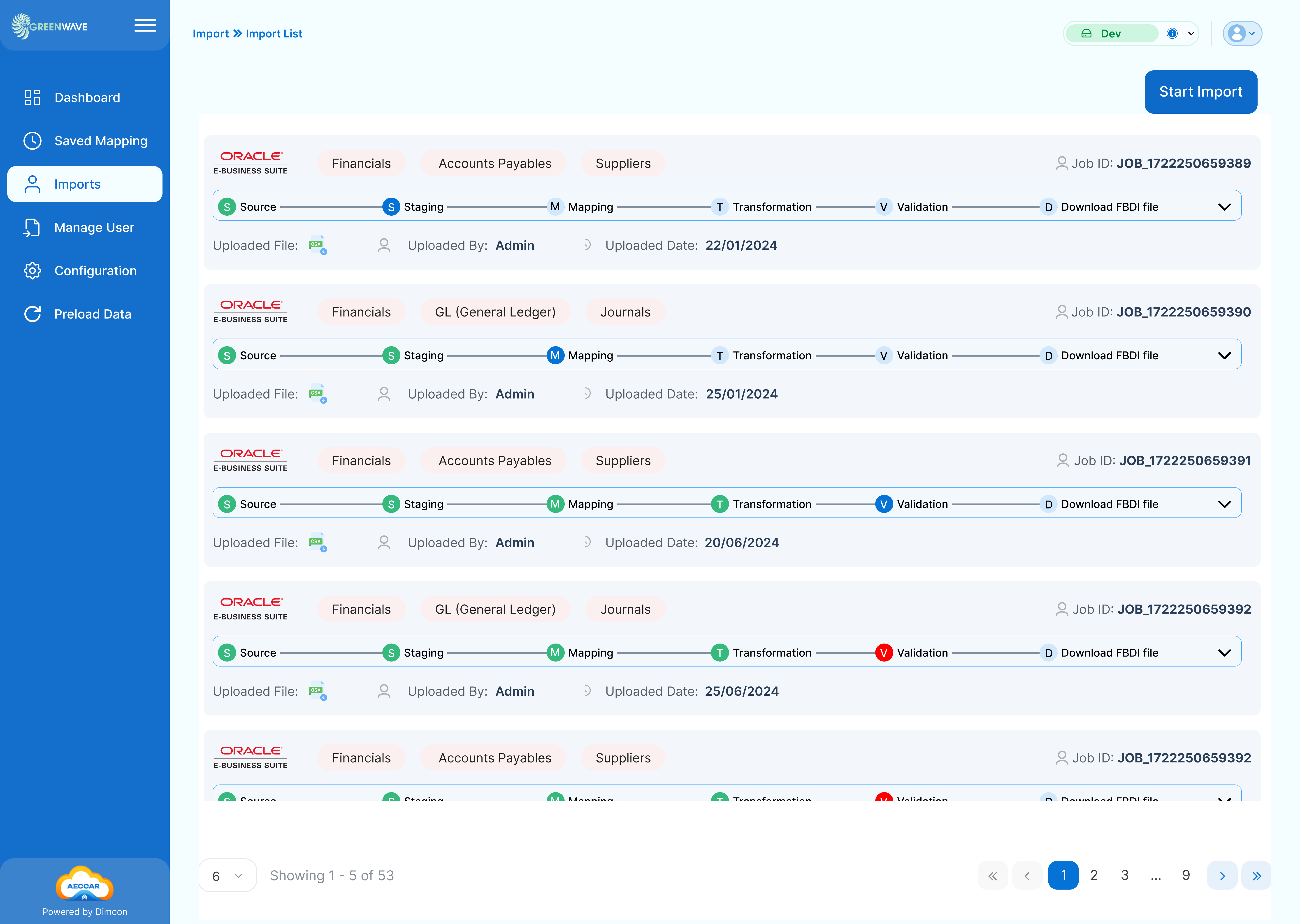Toggle the hamburger sidebar menu icon
Viewport: 1300px width, 924px height.
145,25
